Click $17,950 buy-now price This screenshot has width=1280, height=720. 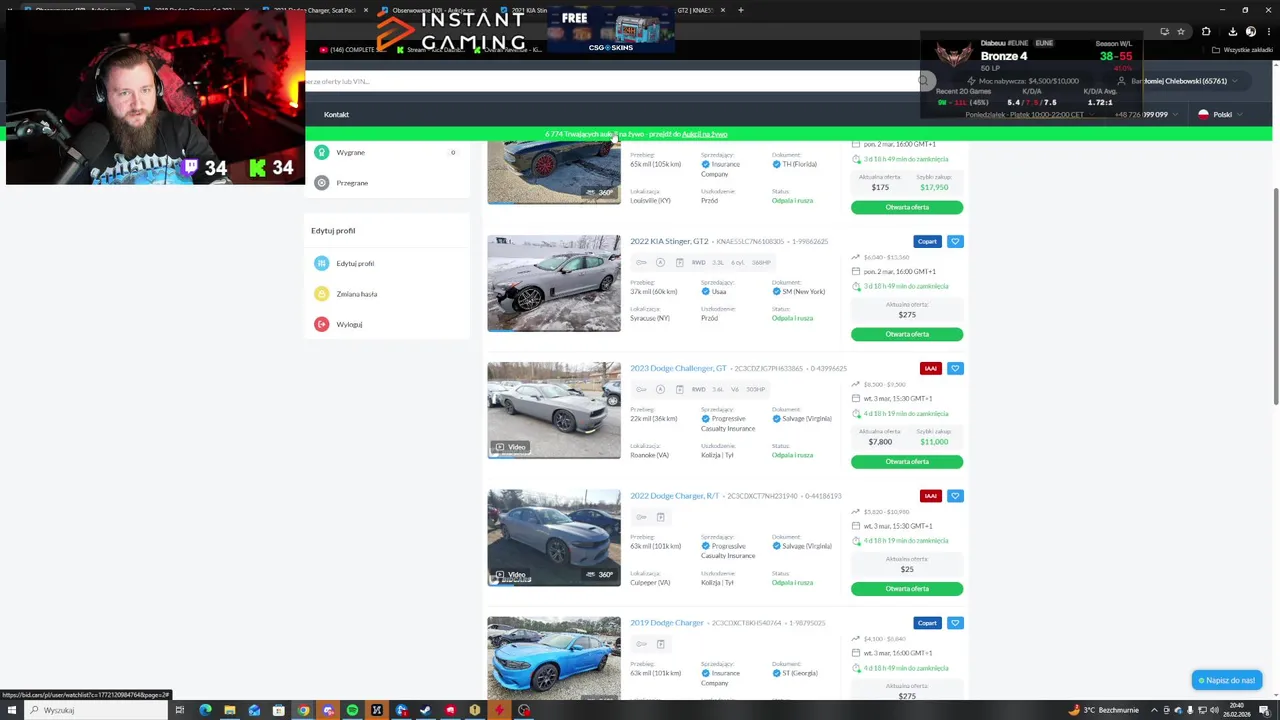[934, 187]
